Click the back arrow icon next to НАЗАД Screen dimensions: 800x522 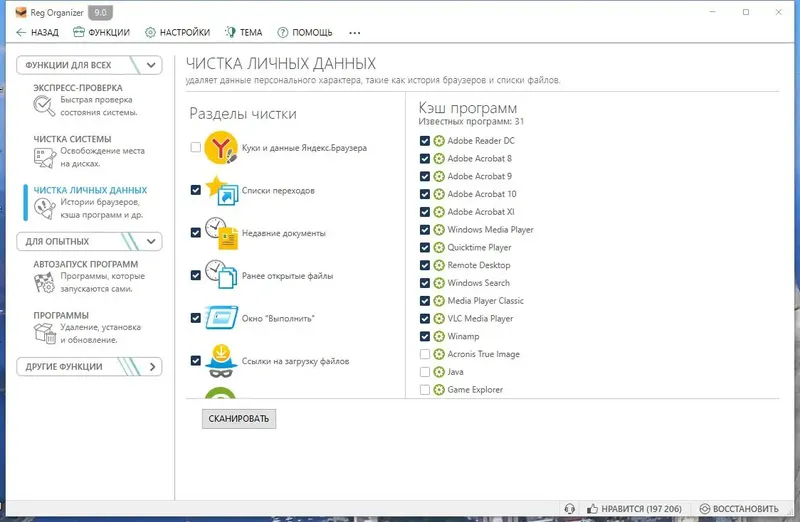tap(21, 33)
